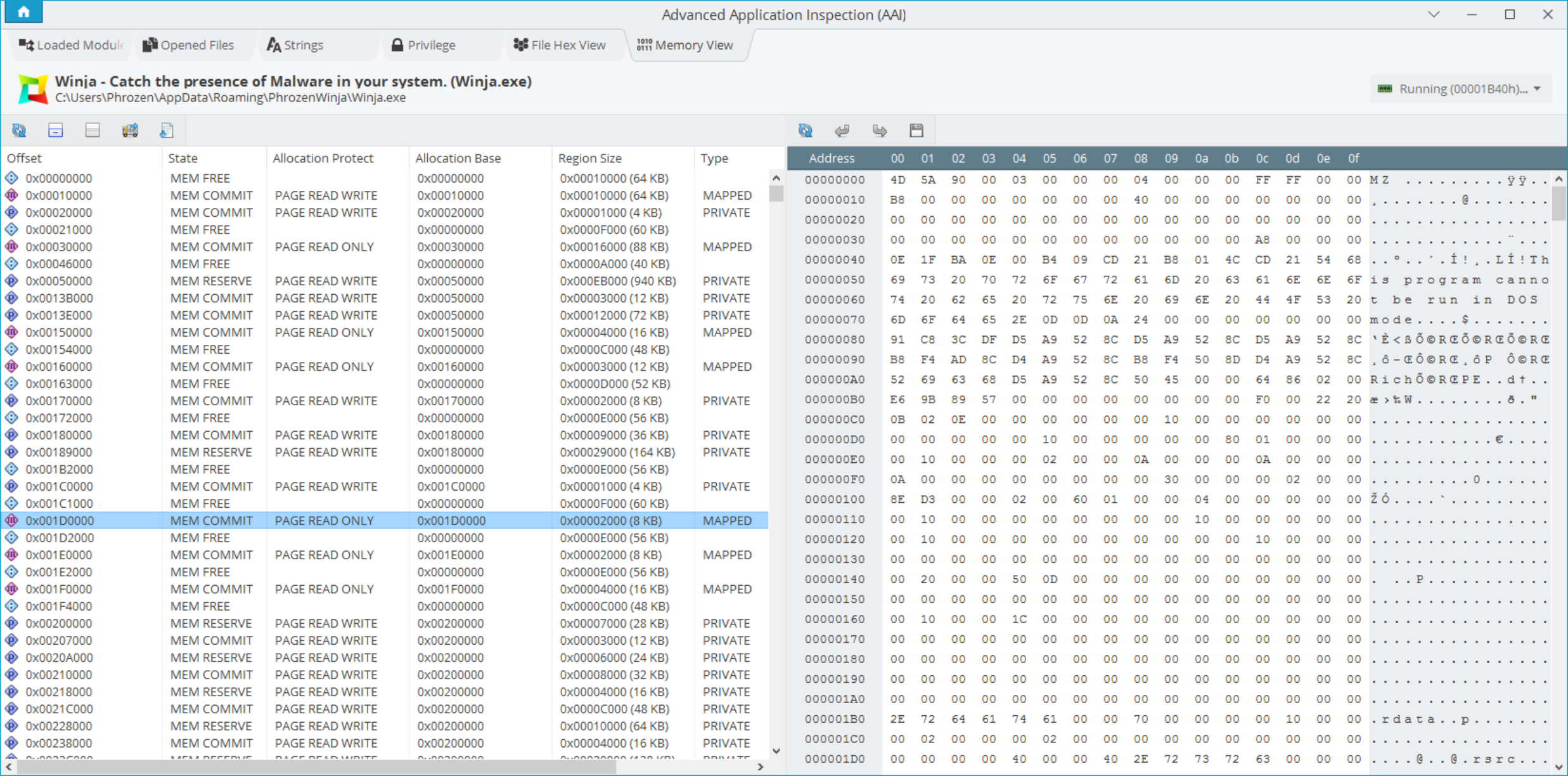Screen dimensions: 1568x776
Task: Click the document dump icon in the left toolbar
Action: 167,131
